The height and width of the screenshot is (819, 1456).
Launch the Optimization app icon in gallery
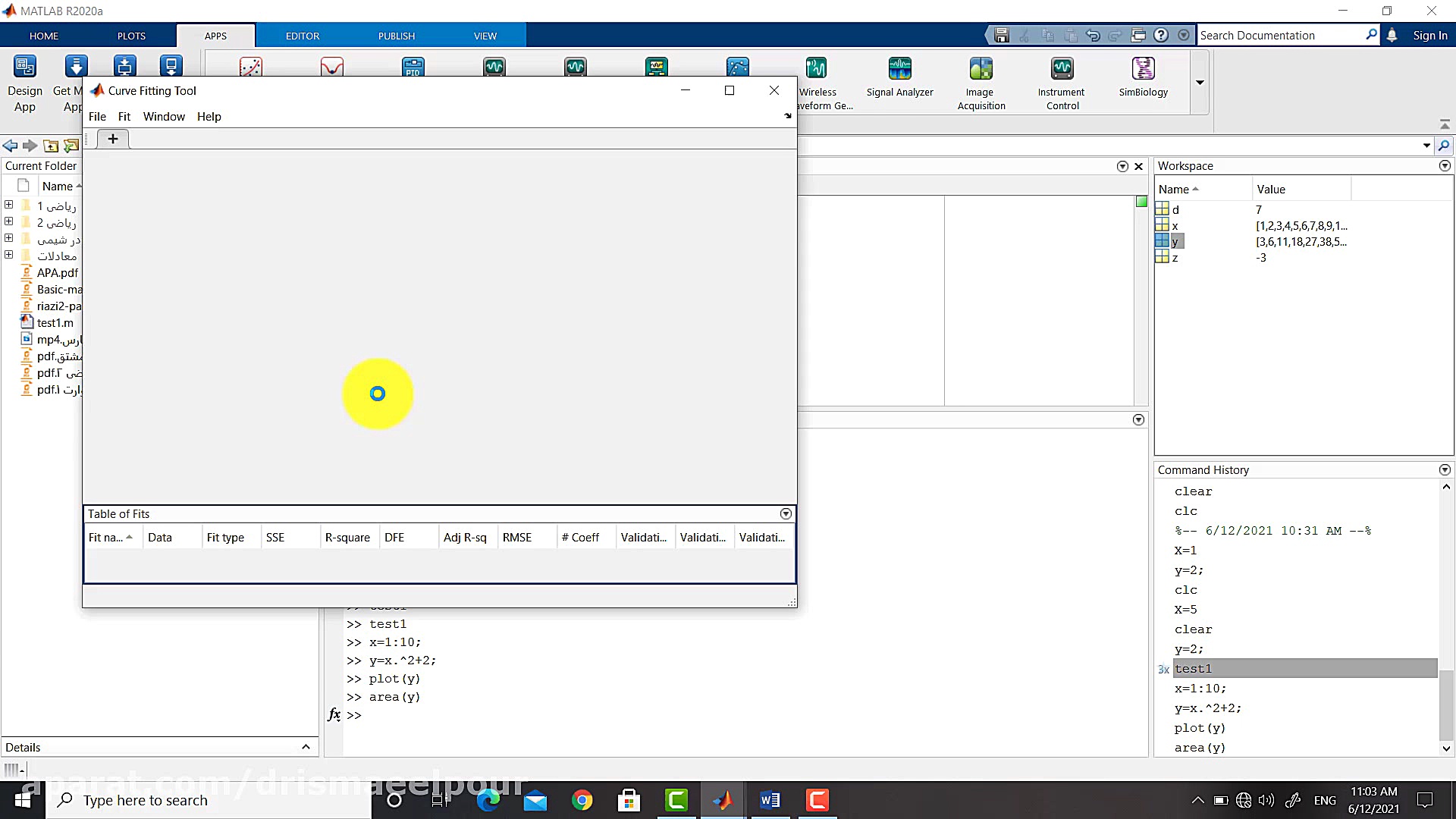332,67
